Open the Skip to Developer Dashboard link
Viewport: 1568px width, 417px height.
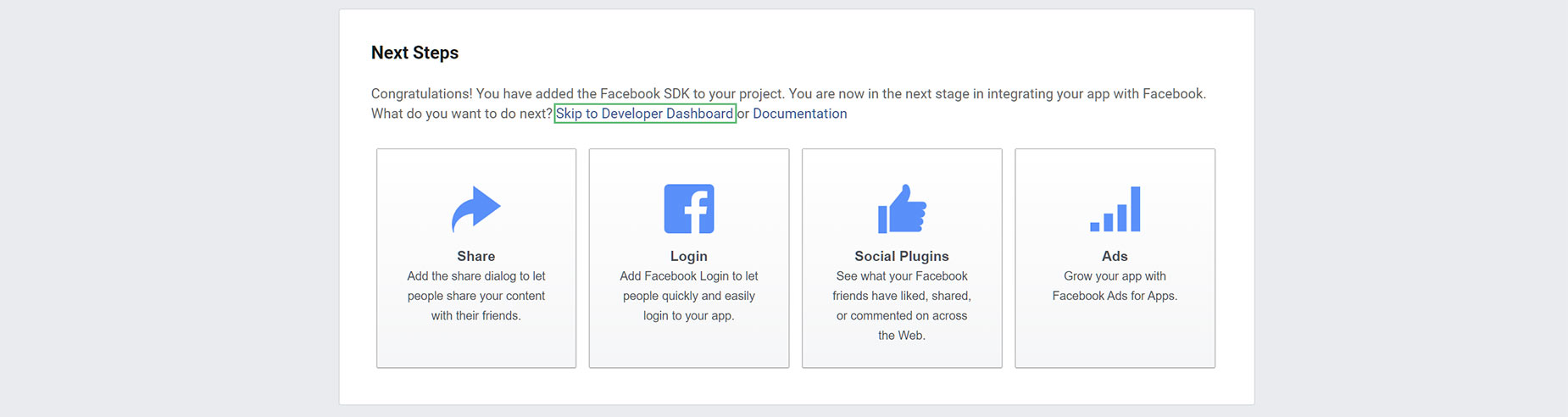pos(644,114)
